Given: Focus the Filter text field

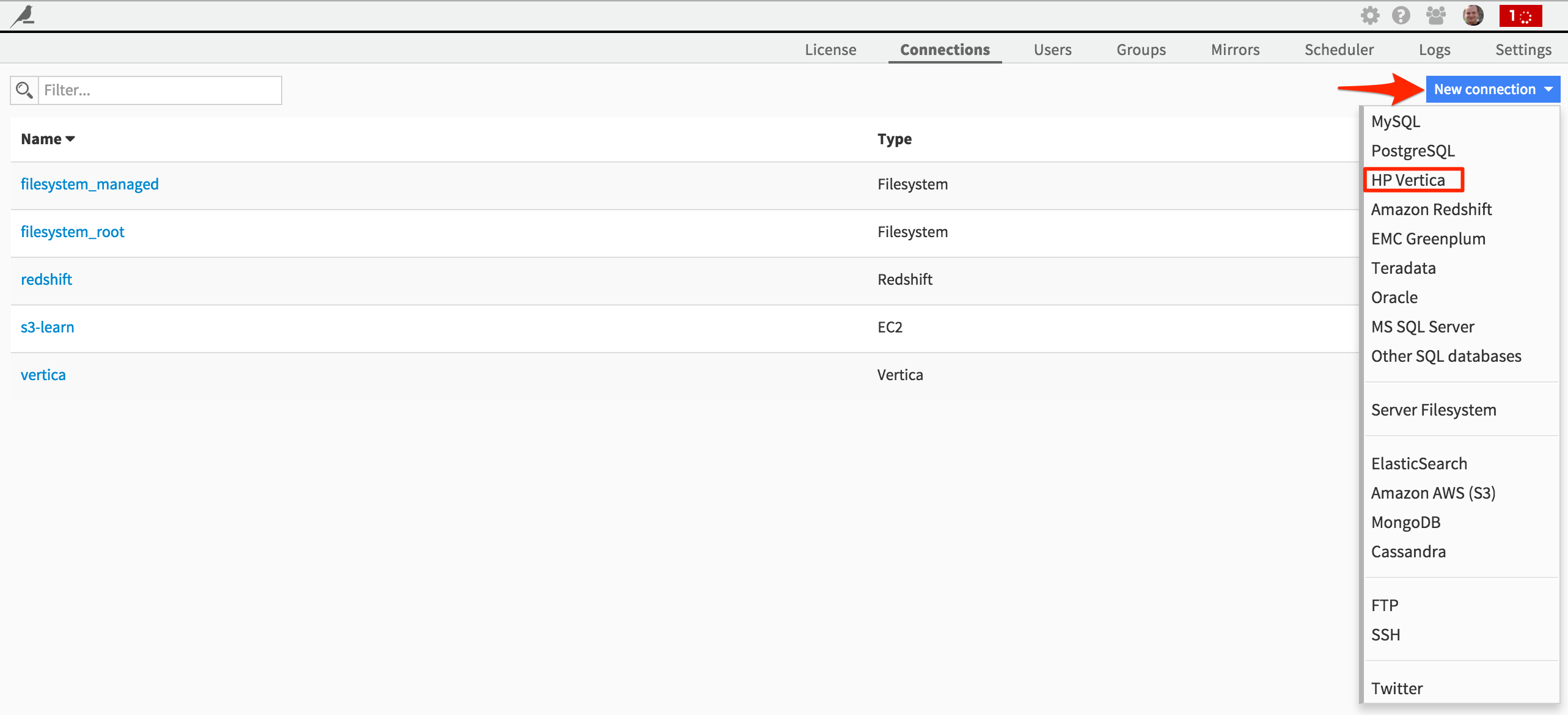Looking at the screenshot, I should (160, 90).
